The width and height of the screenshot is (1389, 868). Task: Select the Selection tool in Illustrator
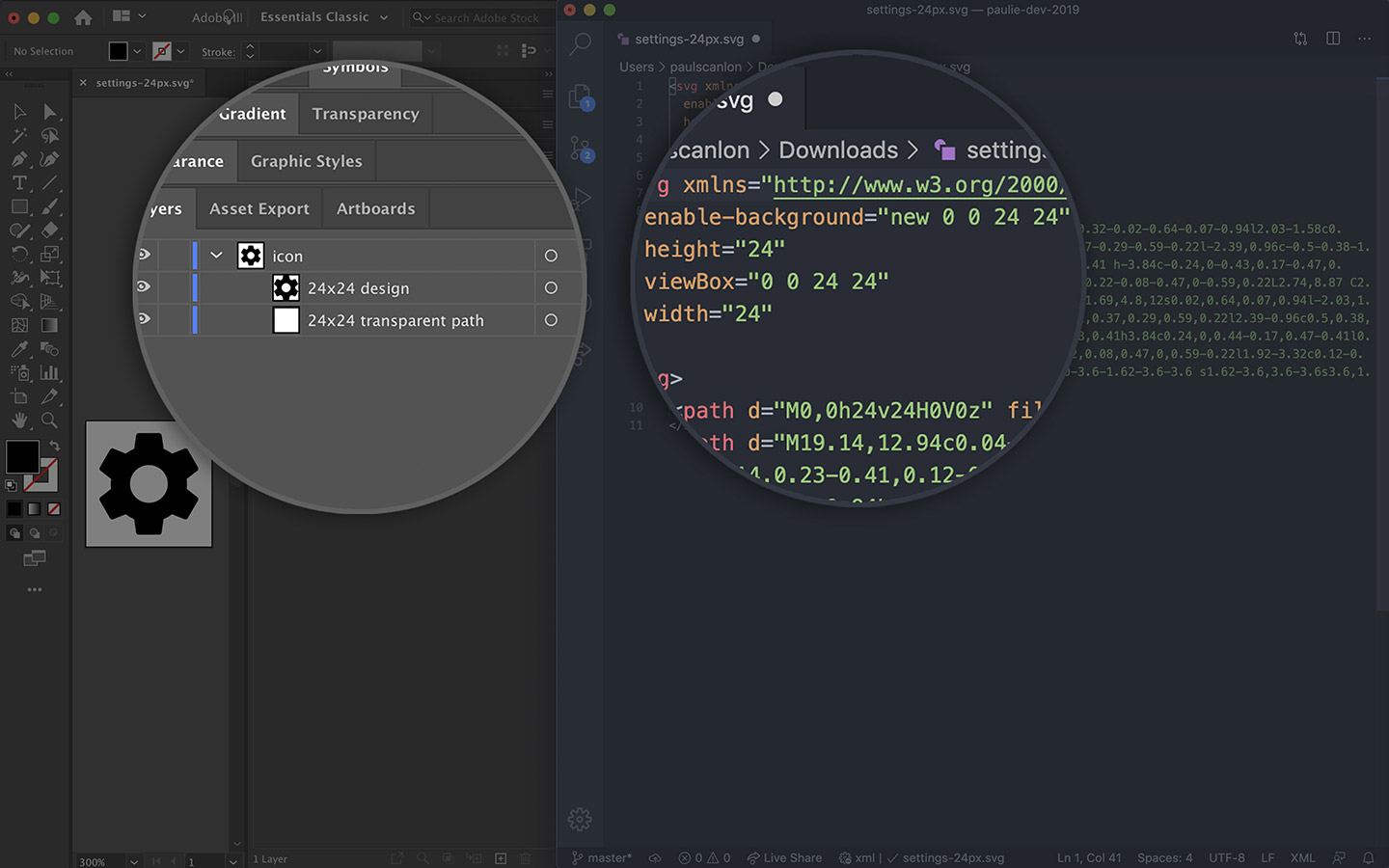point(19,112)
